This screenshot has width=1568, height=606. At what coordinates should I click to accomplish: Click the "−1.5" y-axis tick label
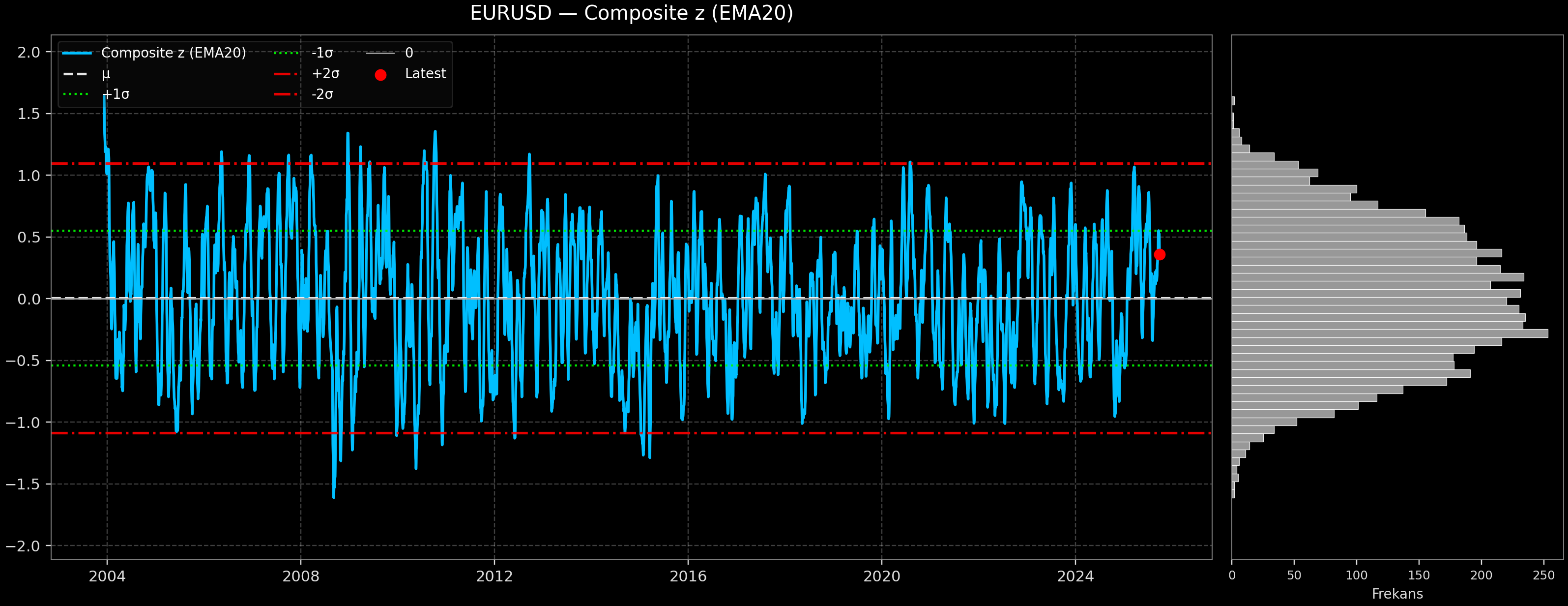pos(23,484)
